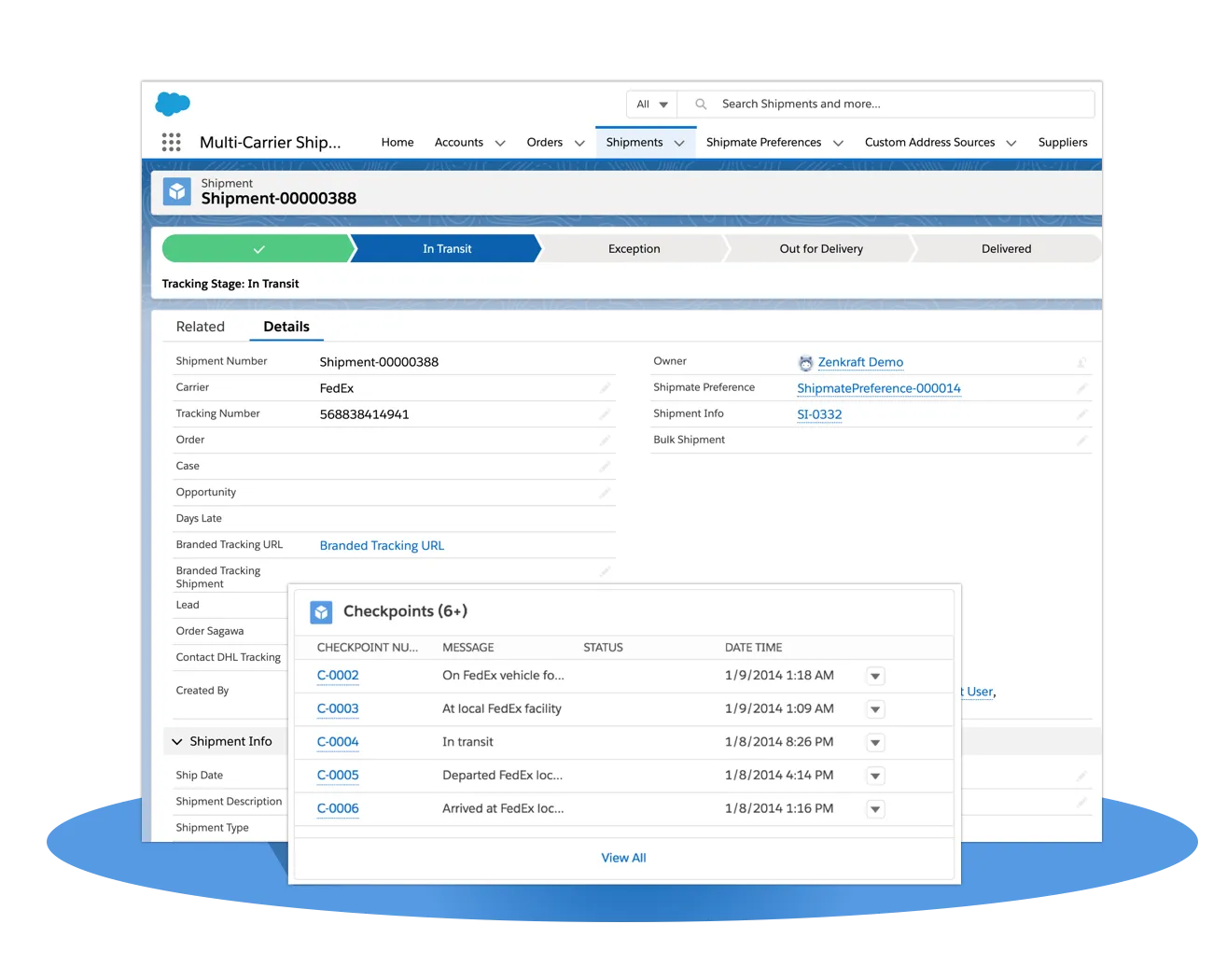Open checkpoint C-0005 link
This screenshot has height=980, width=1213.
tap(338, 776)
